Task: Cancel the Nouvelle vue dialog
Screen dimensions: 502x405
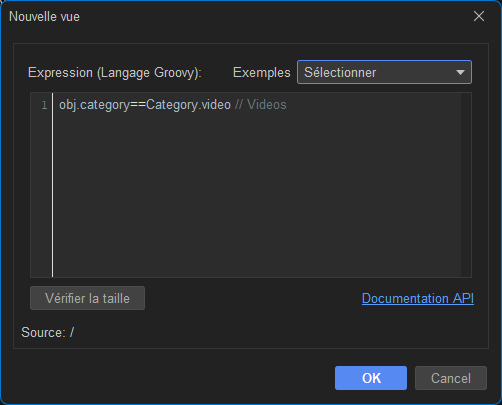Action: click(x=451, y=378)
